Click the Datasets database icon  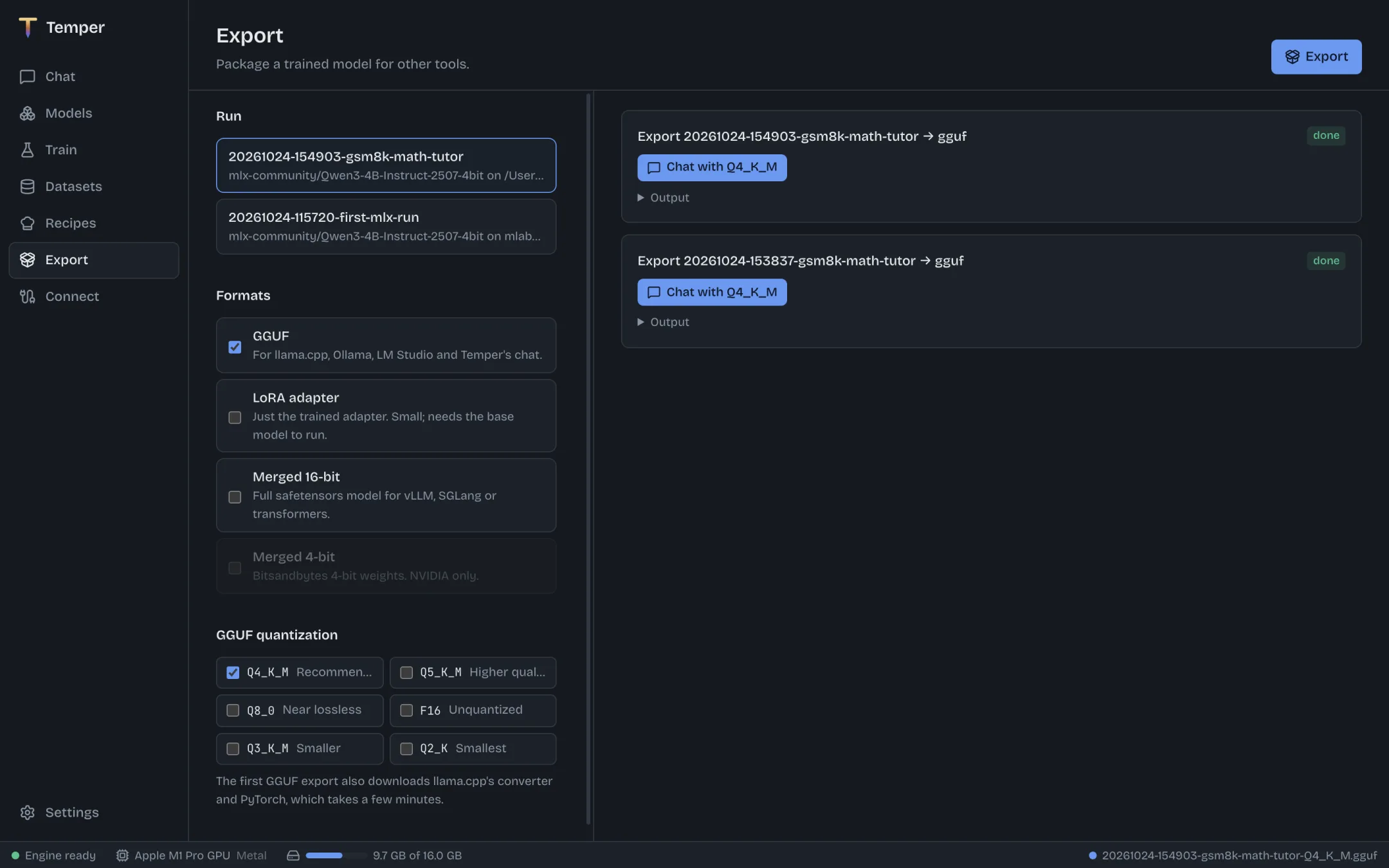27,186
